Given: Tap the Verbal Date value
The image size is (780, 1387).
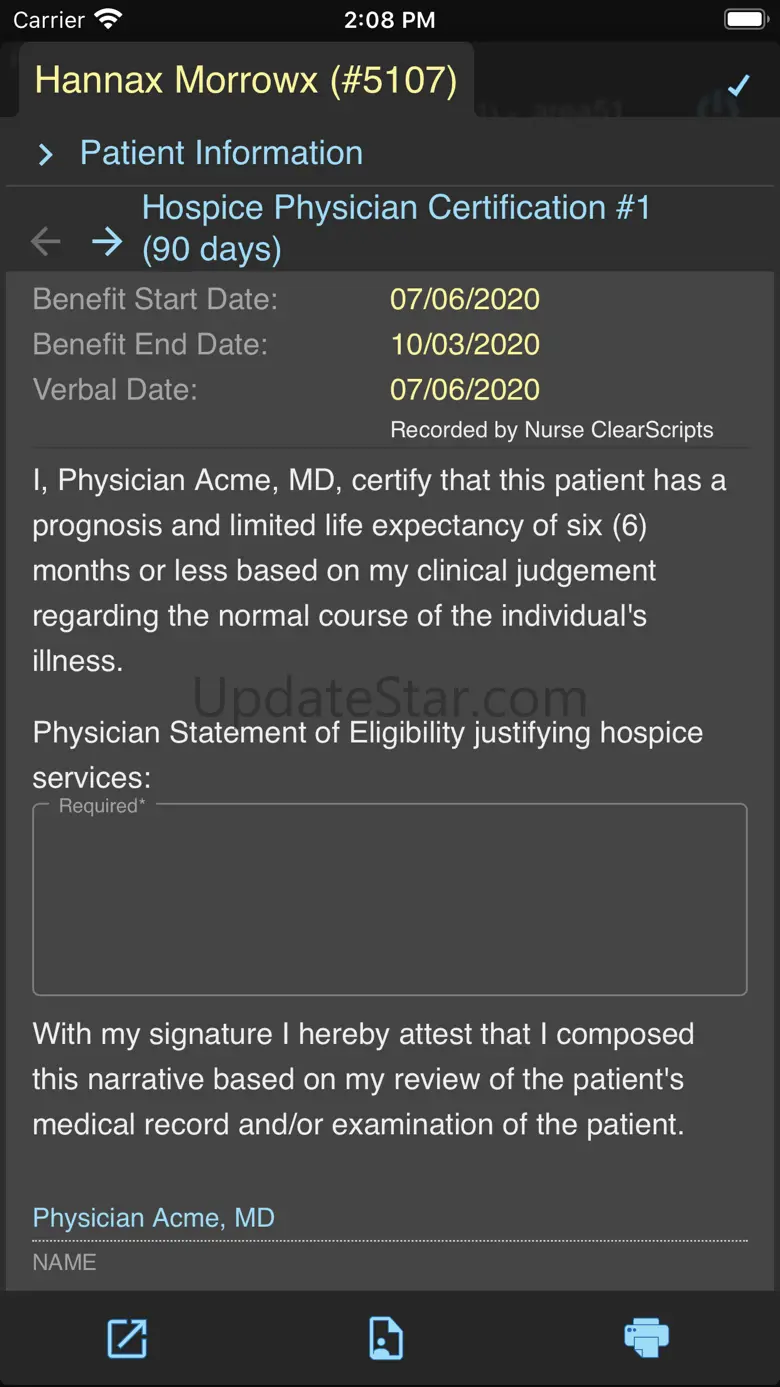Looking at the screenshot, I should pos(465,389).
